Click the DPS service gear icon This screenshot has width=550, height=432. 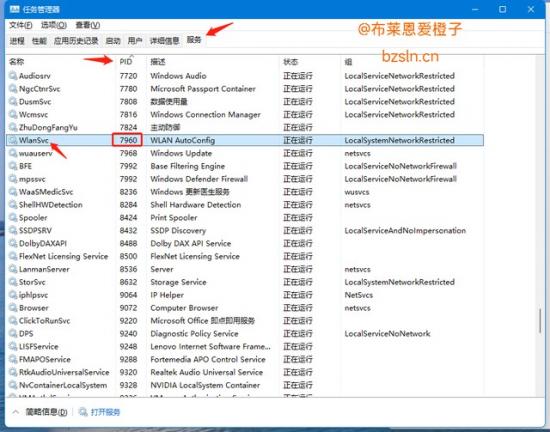(x=13, y=333)
